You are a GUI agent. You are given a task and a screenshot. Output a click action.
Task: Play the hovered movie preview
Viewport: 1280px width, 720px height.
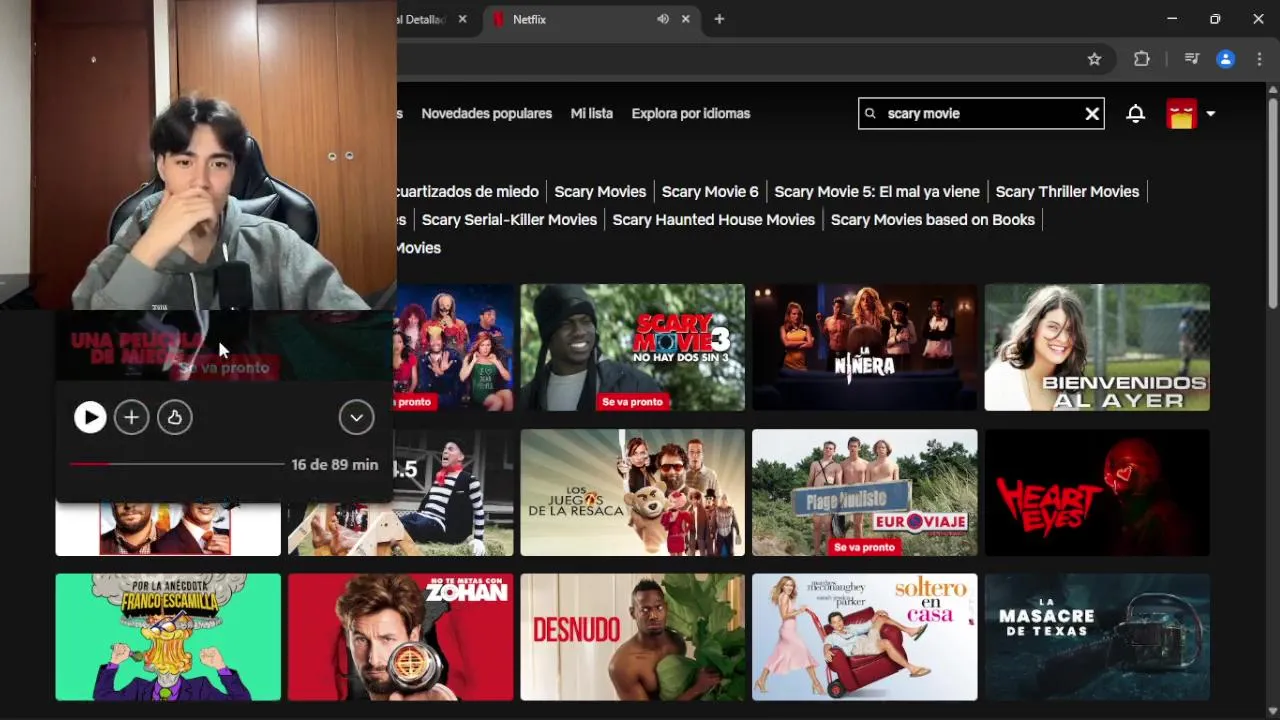point(90,417)
